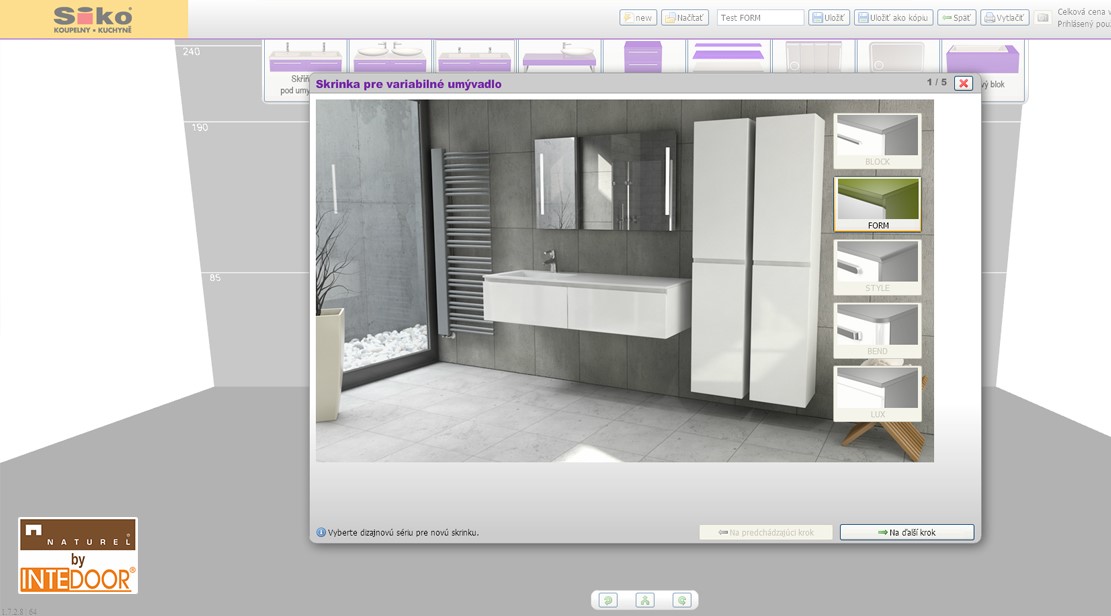This screenshot has width=1111, height=616.
Task: Click the Späť back button
Action: [956, 18]
